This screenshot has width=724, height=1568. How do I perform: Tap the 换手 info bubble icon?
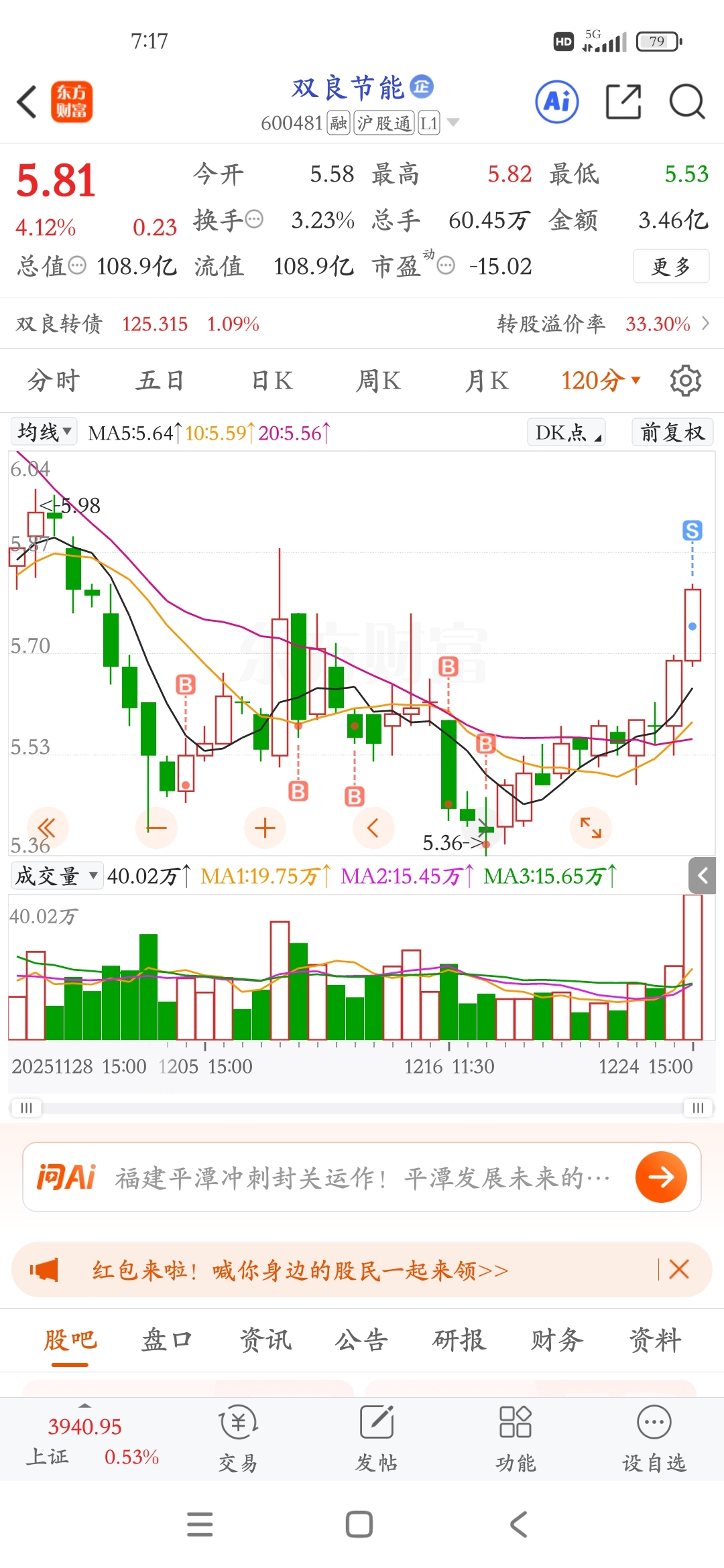tap(254, 219)
